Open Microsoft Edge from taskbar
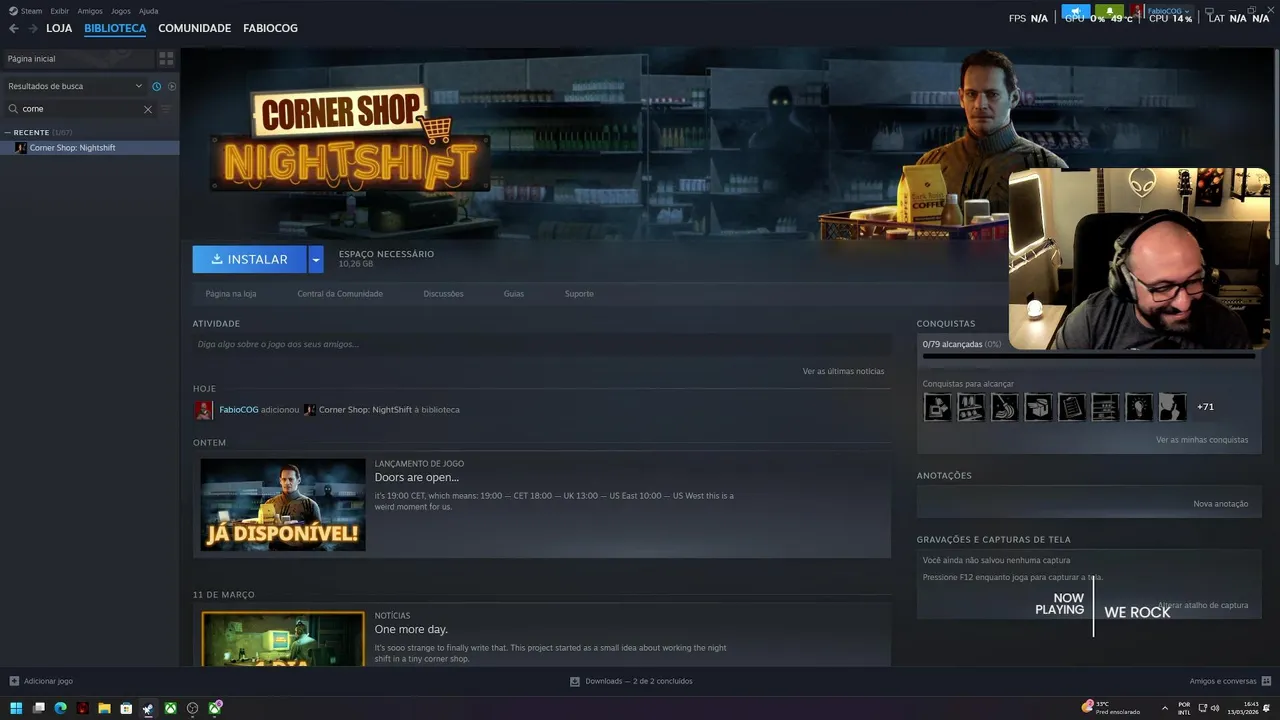The height and width of the screenshot is (720, 1280). coord(60,708)
